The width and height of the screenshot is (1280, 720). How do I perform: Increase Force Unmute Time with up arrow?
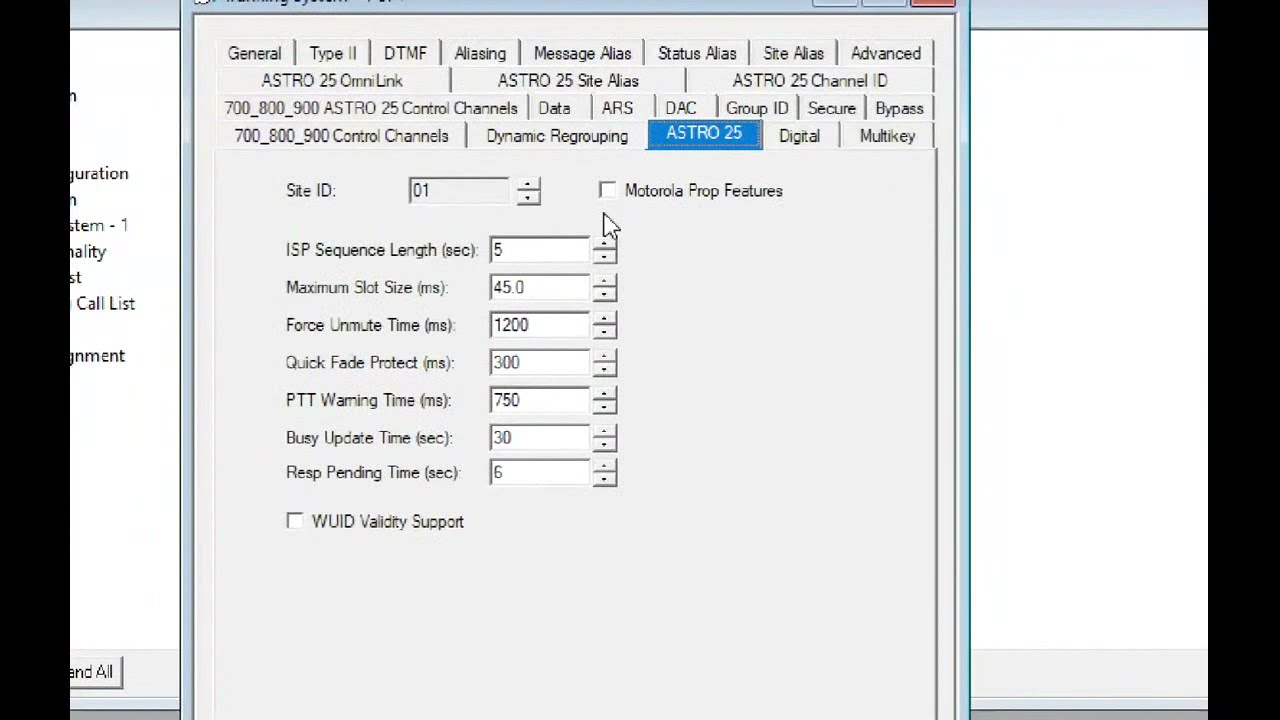pyautogui.click(x=604, y=319)
